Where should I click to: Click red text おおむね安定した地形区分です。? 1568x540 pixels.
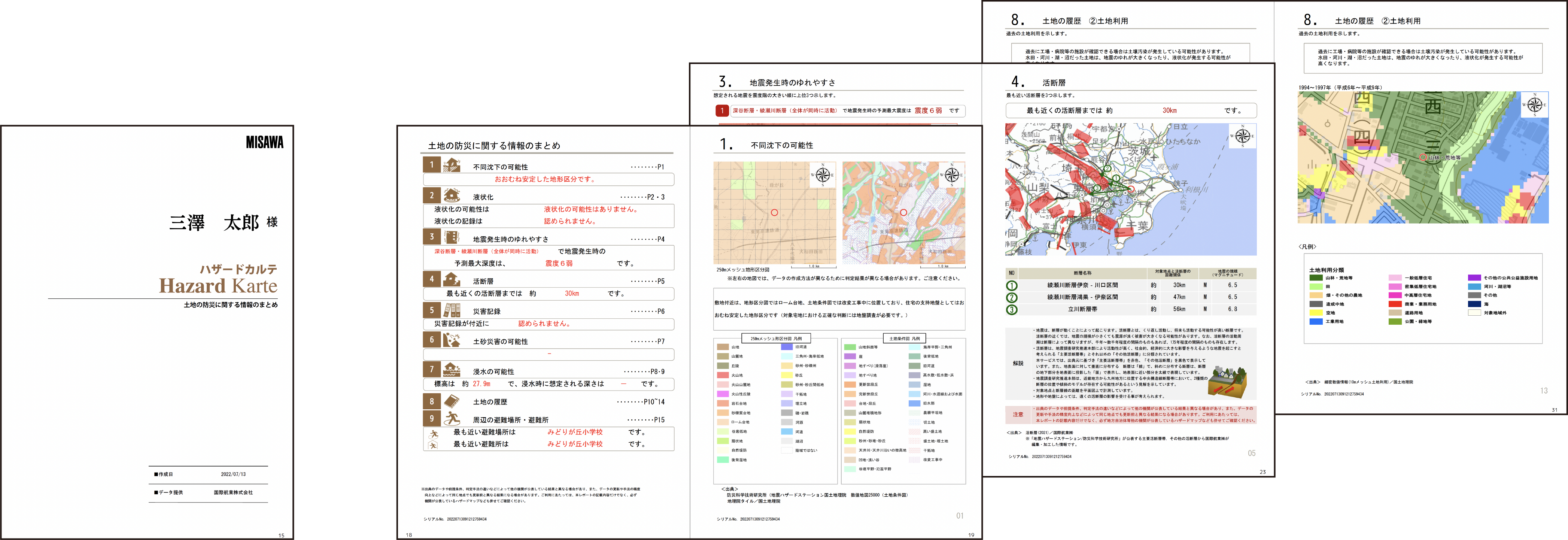(x=546, y=179)
